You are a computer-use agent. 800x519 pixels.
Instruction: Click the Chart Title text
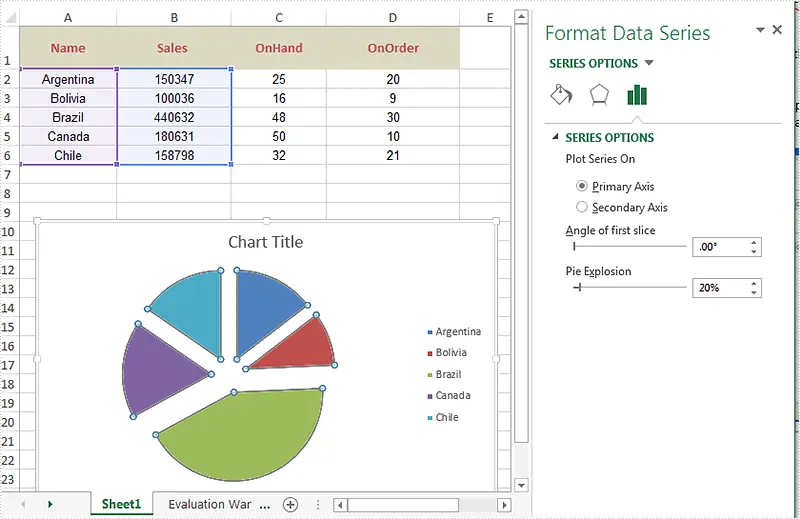coord(265,242)
